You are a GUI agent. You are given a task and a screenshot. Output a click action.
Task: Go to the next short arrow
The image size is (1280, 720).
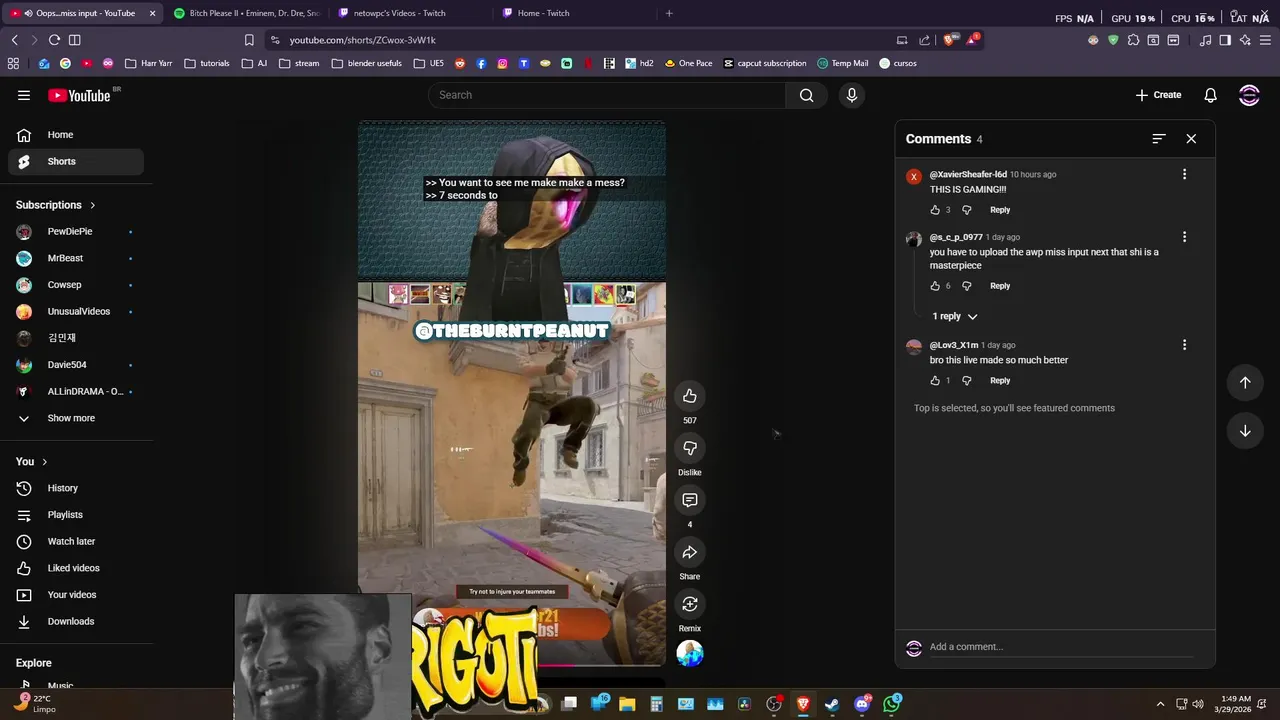(x=1245, y=431)
